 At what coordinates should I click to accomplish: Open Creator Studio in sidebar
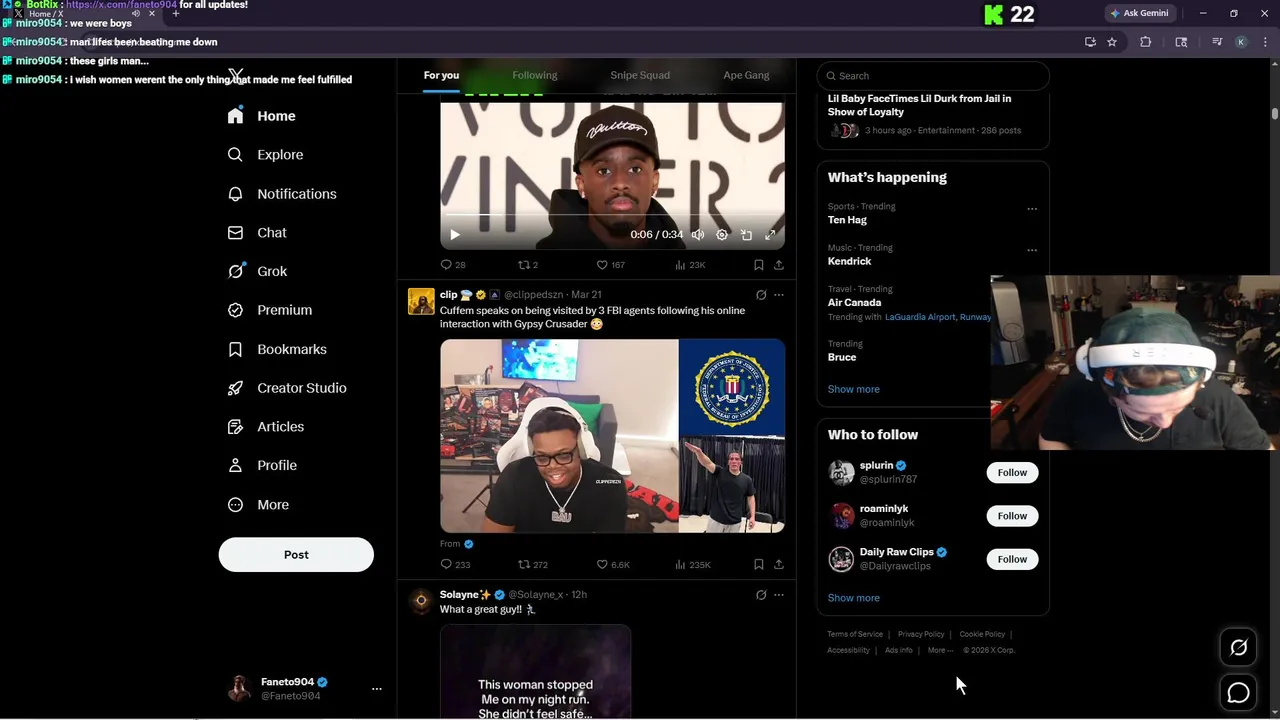pos(287,388)
